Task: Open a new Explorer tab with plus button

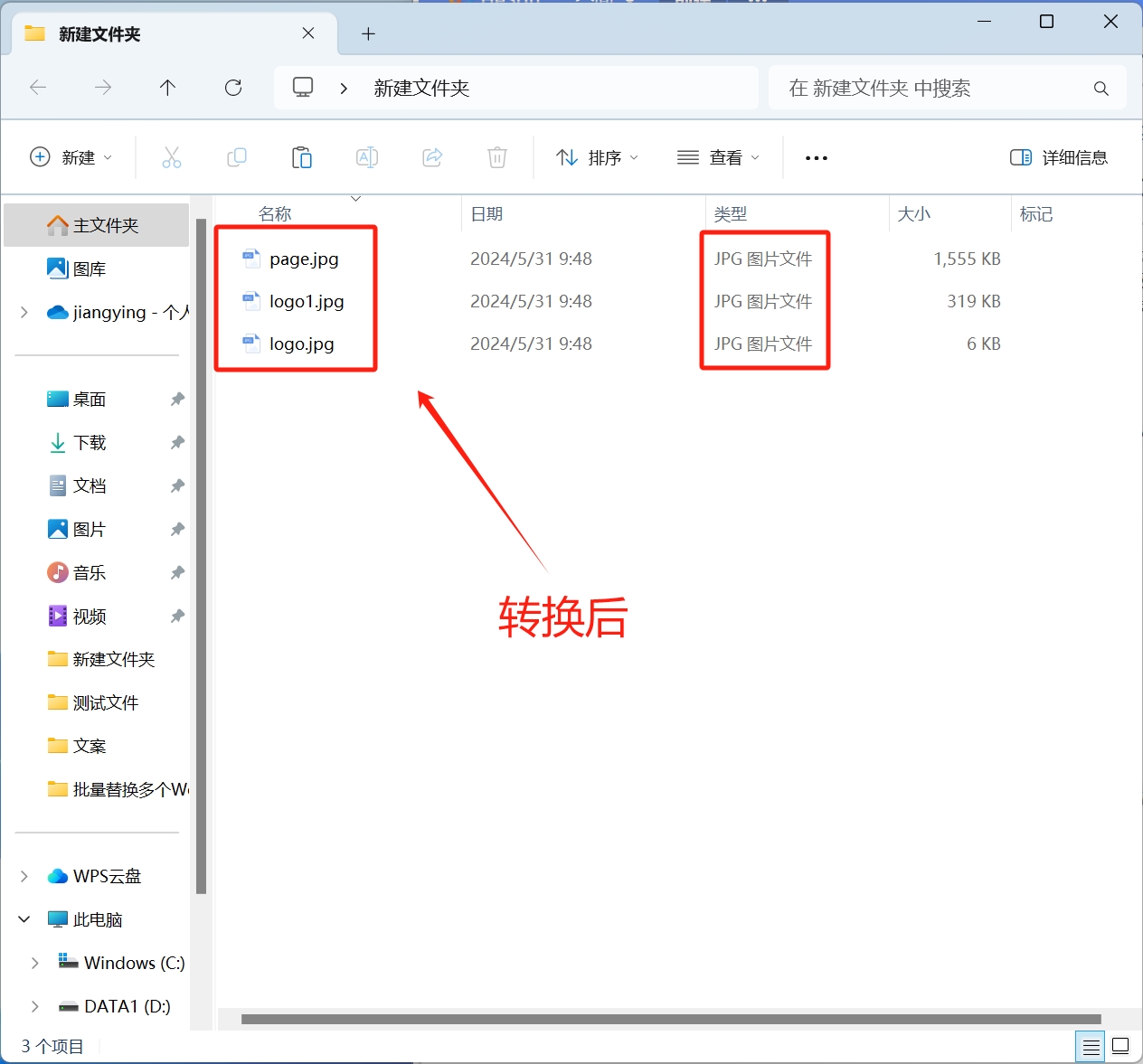Action: click(x=367, y=33)
